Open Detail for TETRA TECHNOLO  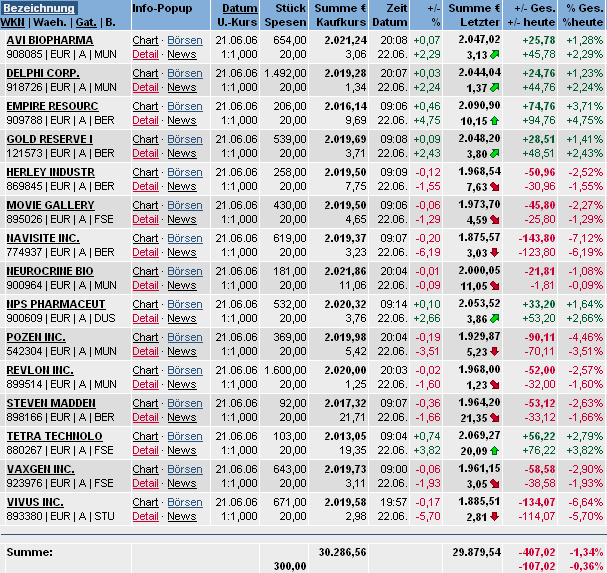click(x=145, y=450)
